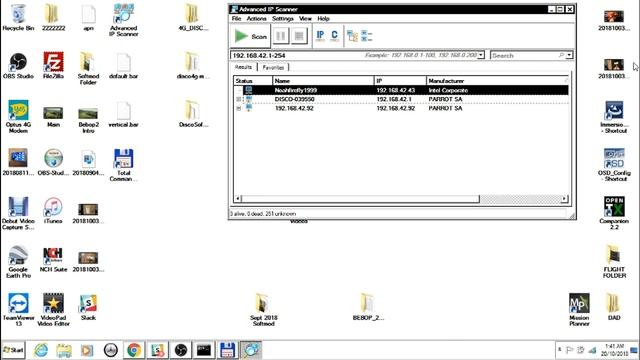Open the File menu
The width and height of the screenshot is (640, 360).
236,18
